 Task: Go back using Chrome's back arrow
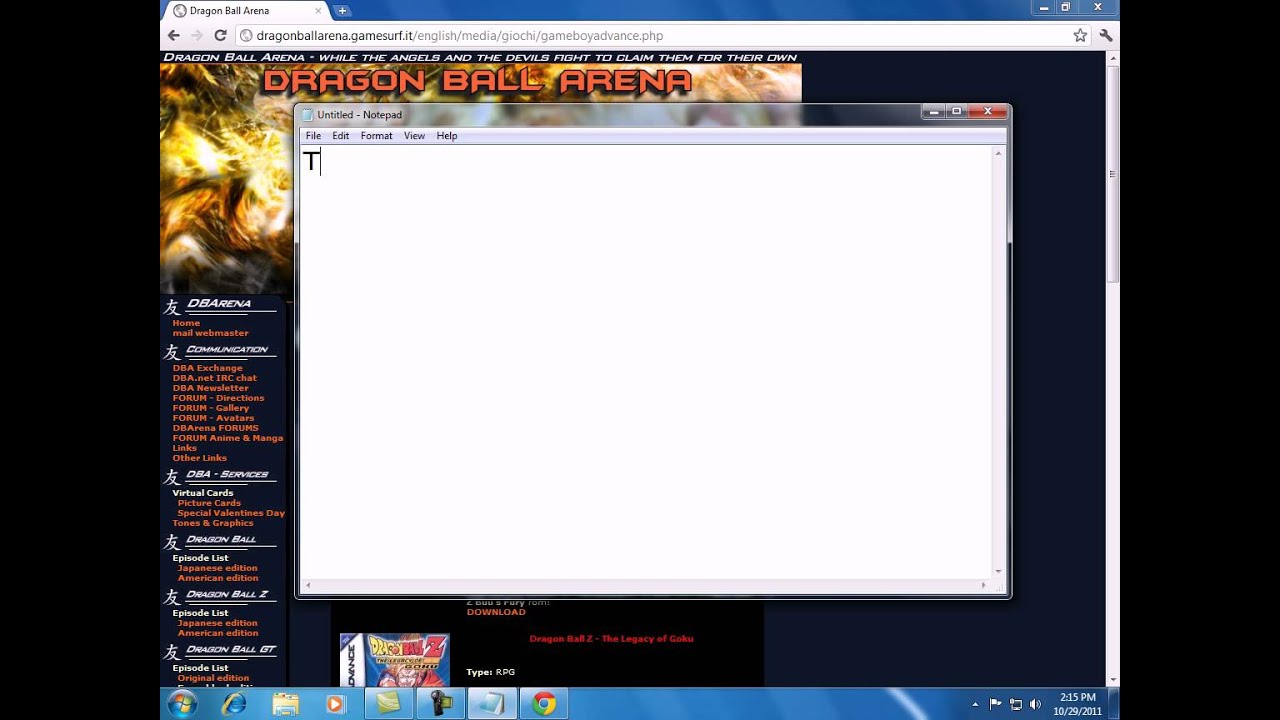click(174, 35)
